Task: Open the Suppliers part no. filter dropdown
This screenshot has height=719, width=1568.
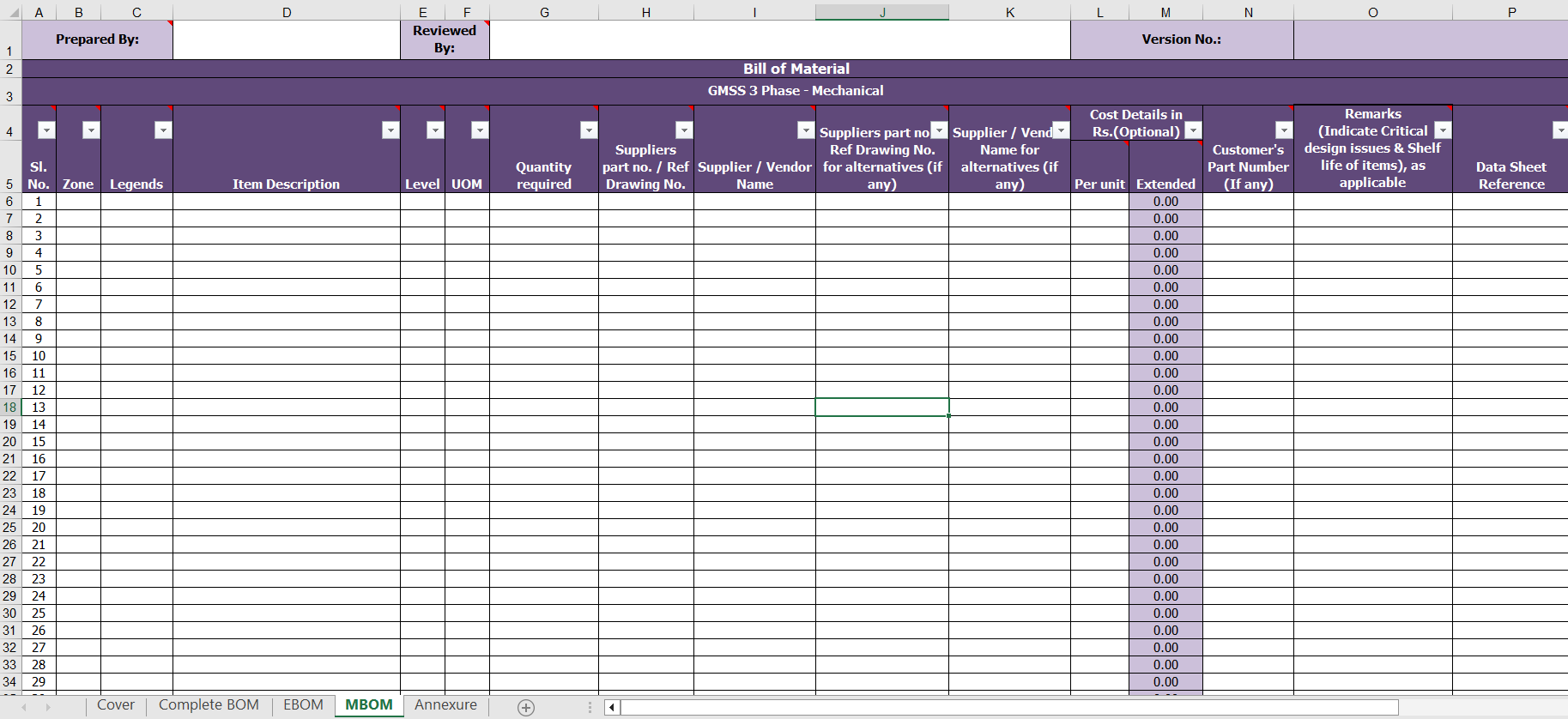Action: coord(683,130)
